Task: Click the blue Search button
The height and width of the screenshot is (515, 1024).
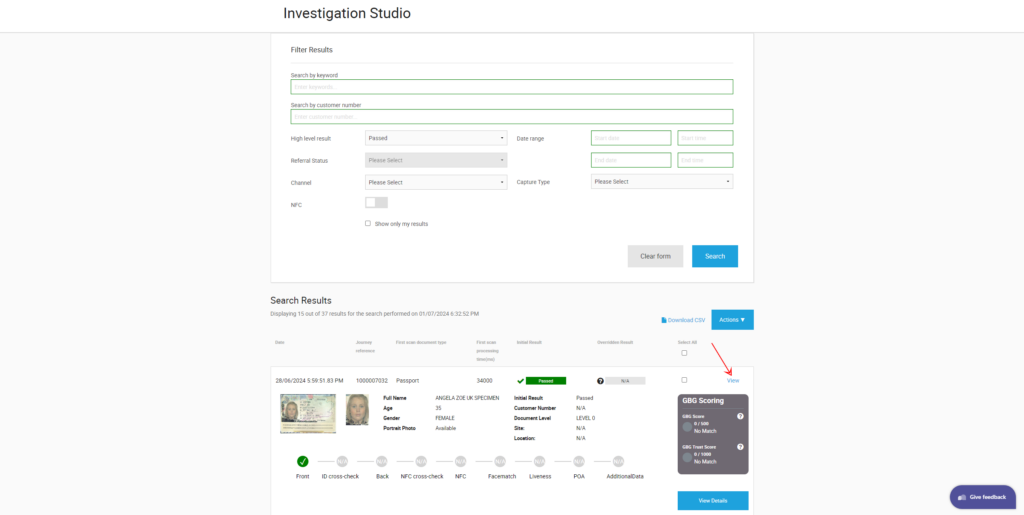Action: tap(714, 256)
